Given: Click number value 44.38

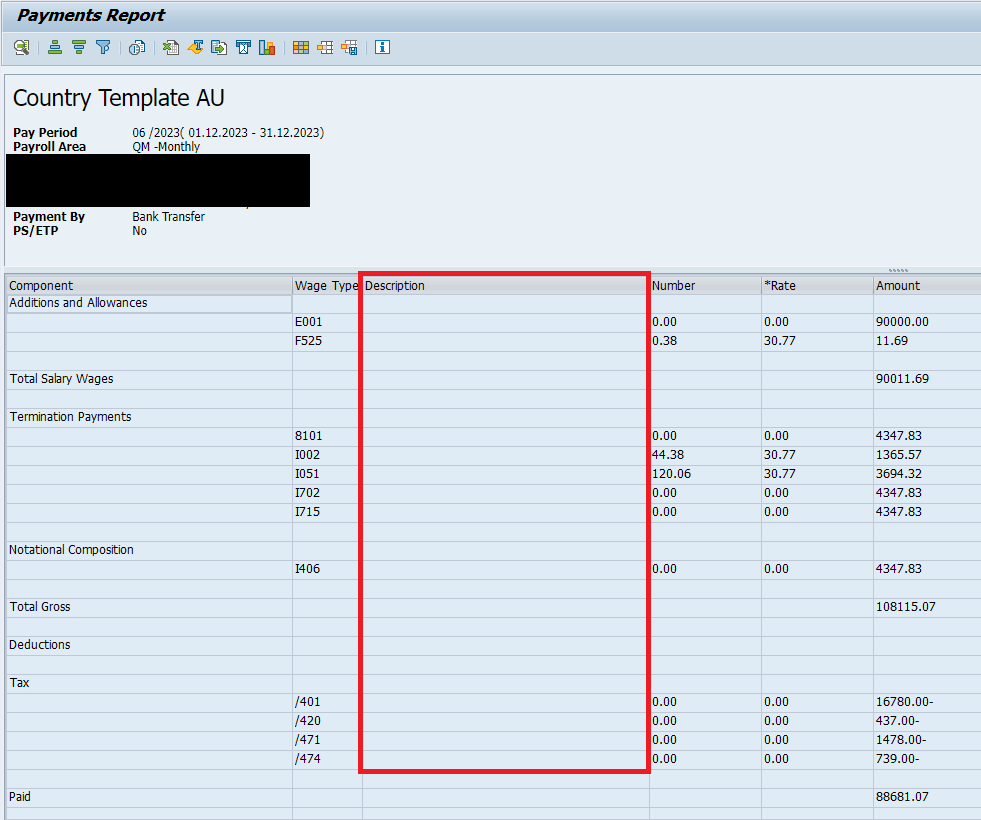Looking at the screenshot, I should point(668,455).
